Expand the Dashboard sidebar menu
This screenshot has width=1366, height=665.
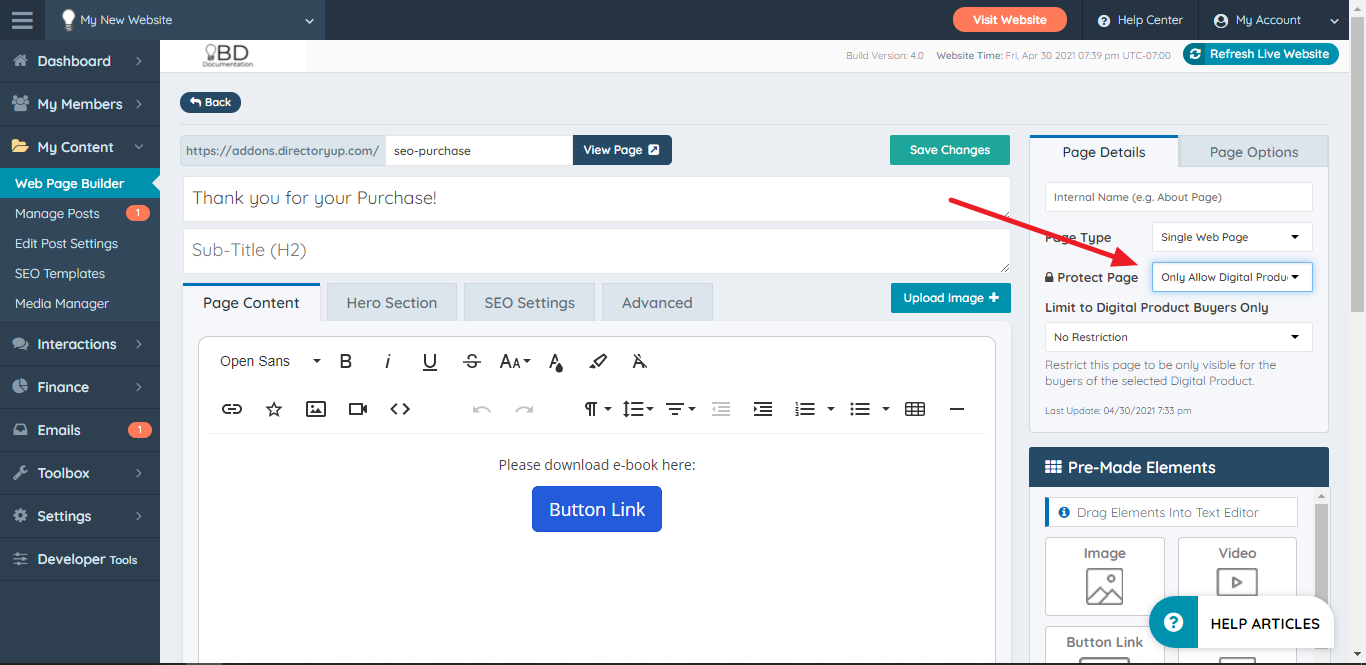pos(80,61)
